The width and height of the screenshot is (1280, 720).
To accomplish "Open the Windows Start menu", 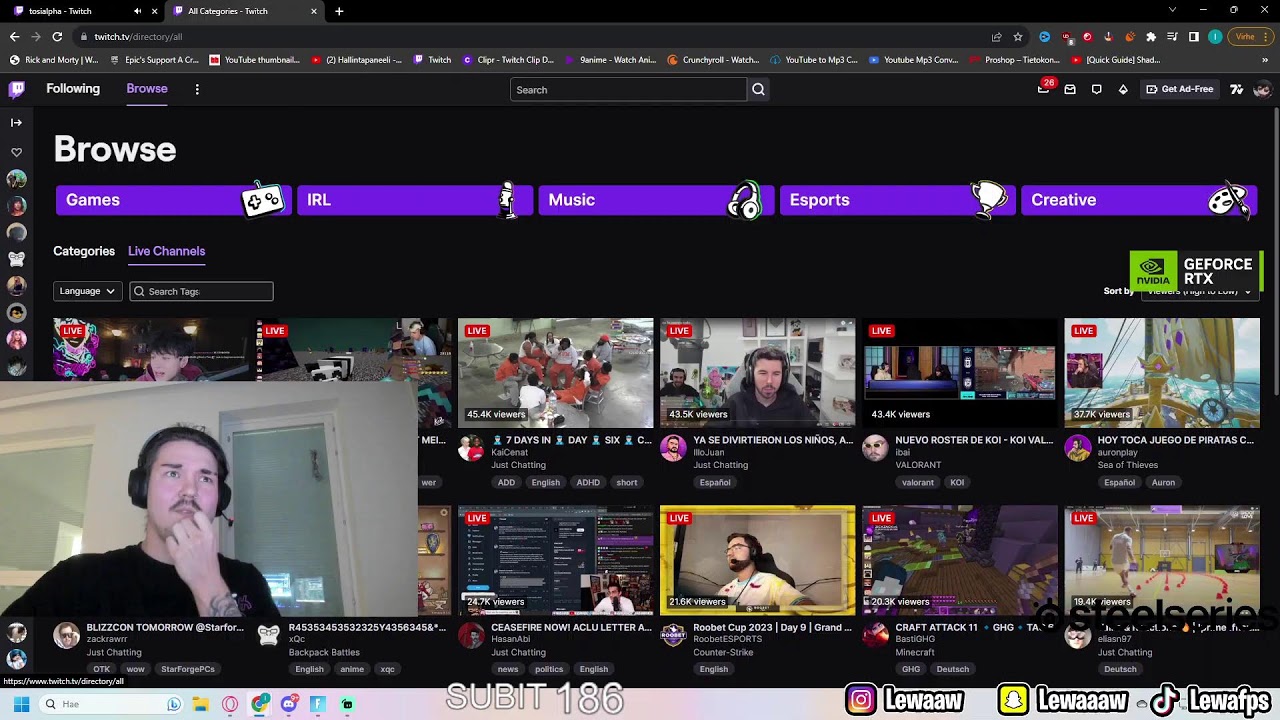I will [21, 704].
